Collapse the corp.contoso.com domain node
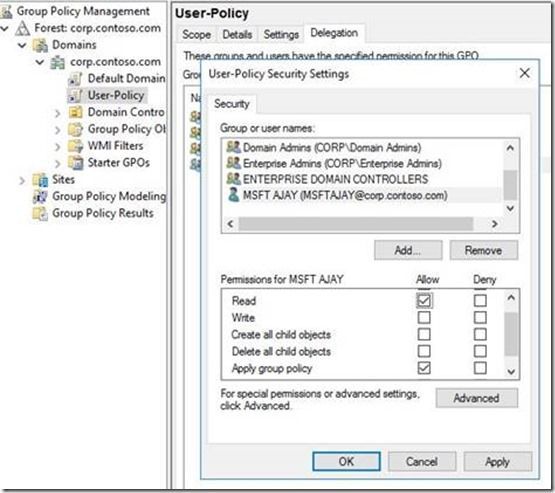 [40, 62]
